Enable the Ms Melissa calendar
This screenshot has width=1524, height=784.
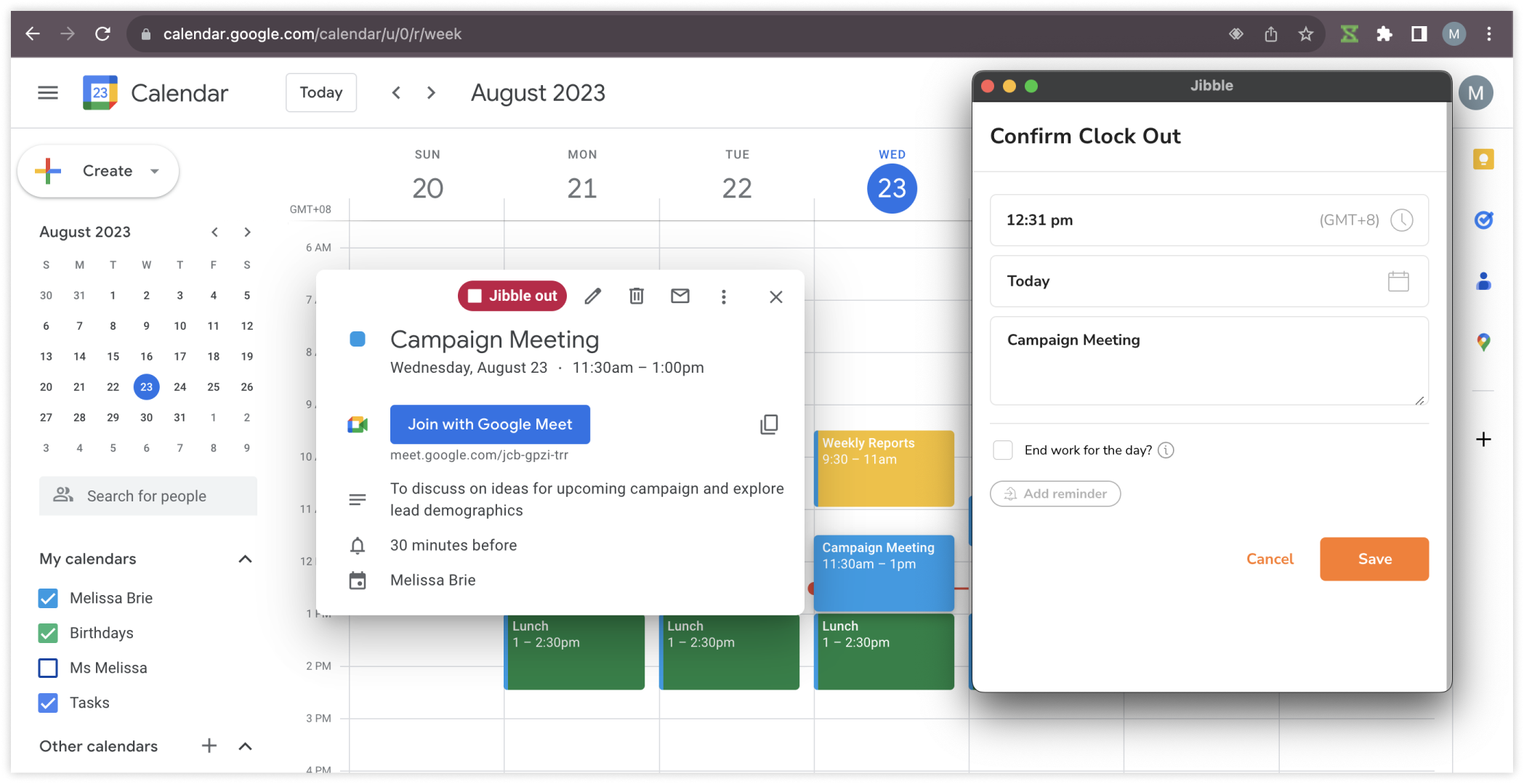[48, 668]
